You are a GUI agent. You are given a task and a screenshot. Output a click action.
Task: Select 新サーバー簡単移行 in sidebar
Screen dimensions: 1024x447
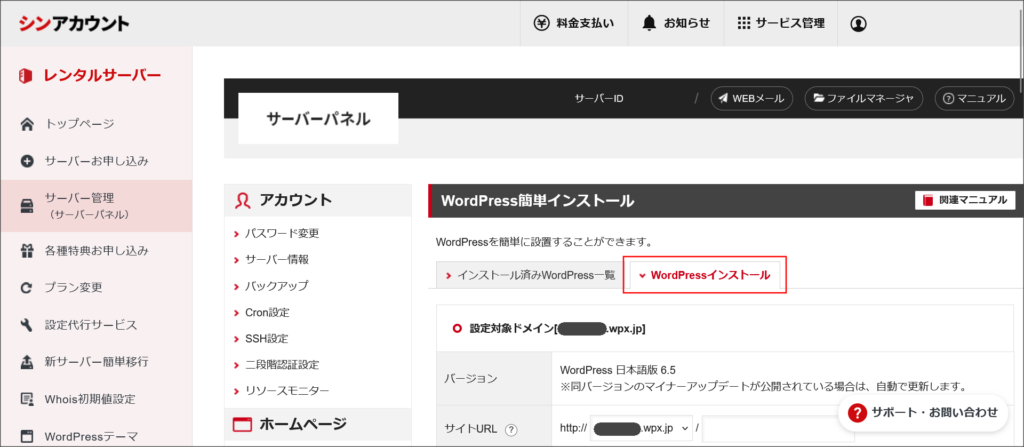pos(96,361)
